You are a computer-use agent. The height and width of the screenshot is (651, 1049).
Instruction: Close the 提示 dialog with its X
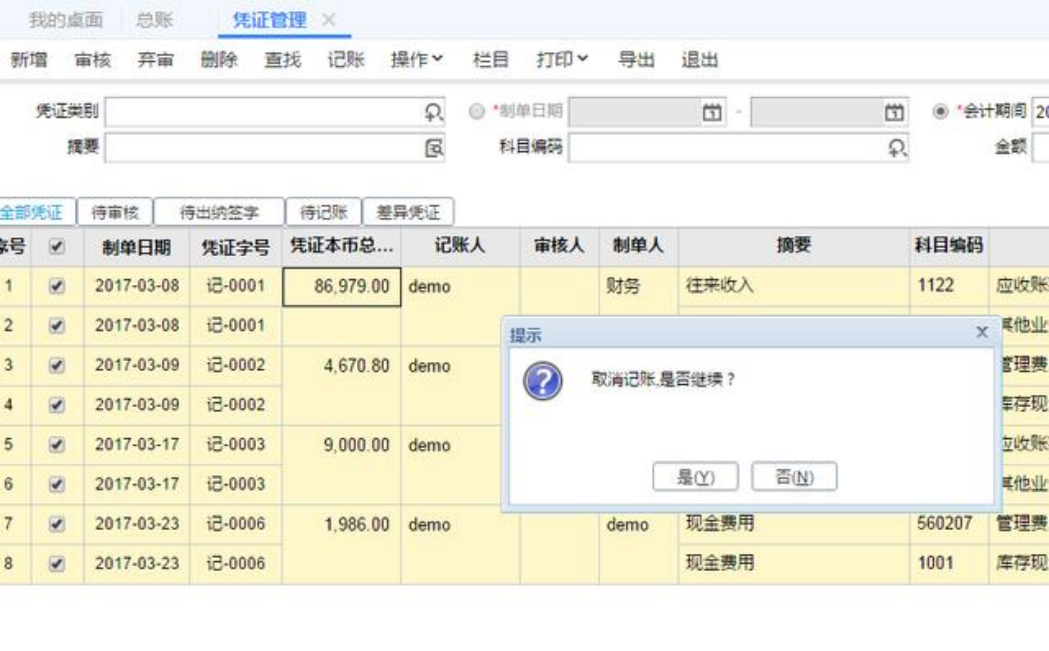982,332
